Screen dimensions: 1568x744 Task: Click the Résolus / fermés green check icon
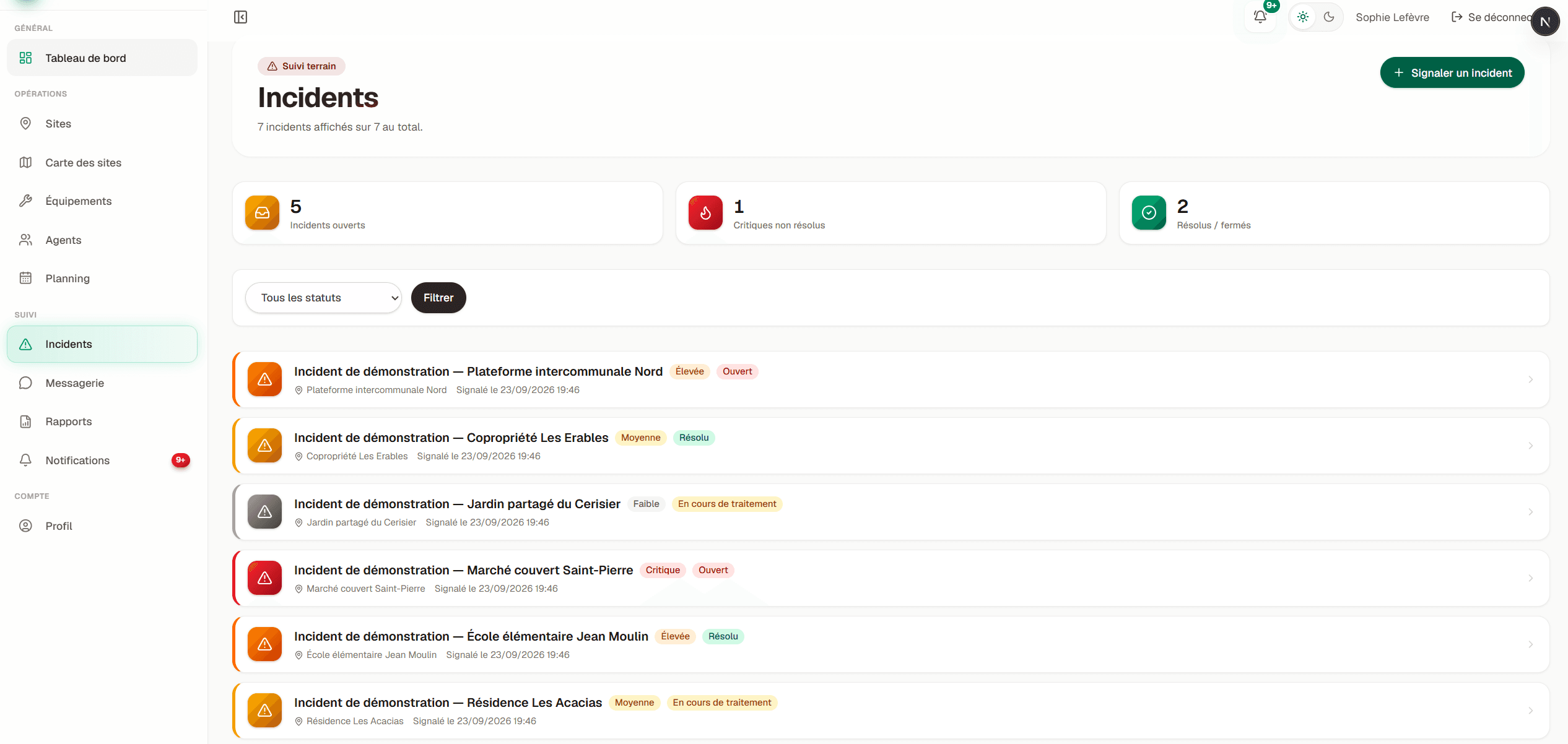coord(1149,213)
